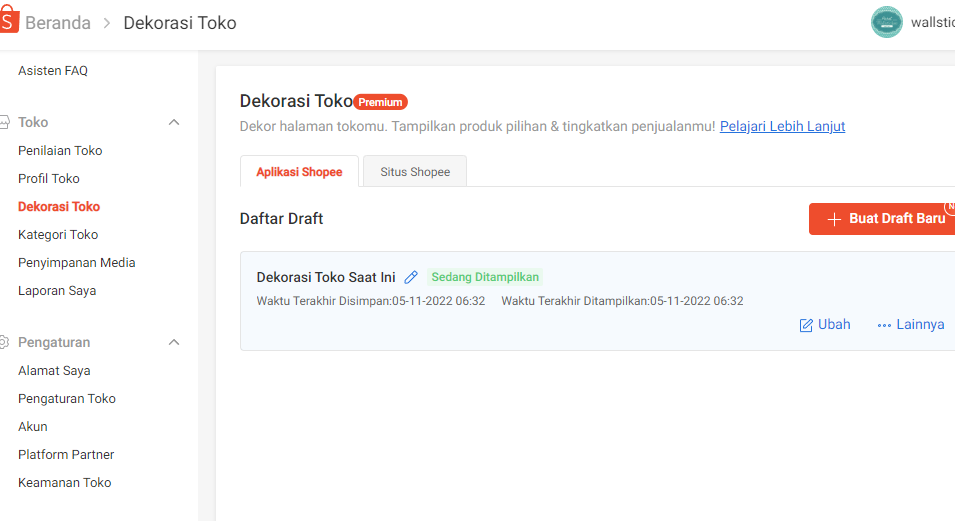Navigate to Penilaian Toko

click(60, 151)
